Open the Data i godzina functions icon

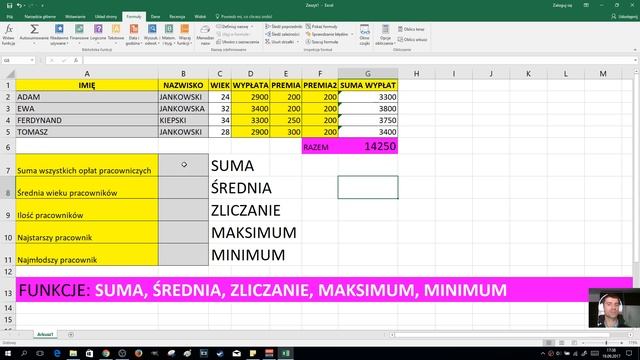133,29
